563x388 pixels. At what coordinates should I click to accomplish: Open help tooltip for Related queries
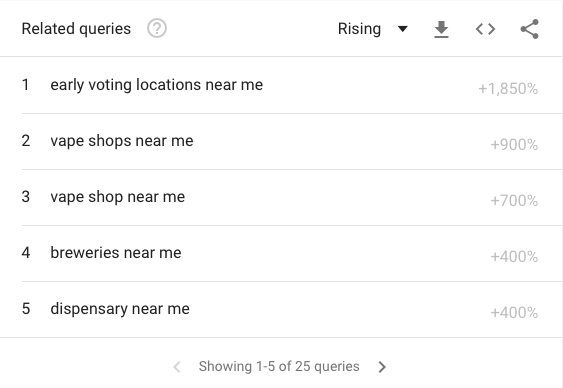[x=157, y=28]
